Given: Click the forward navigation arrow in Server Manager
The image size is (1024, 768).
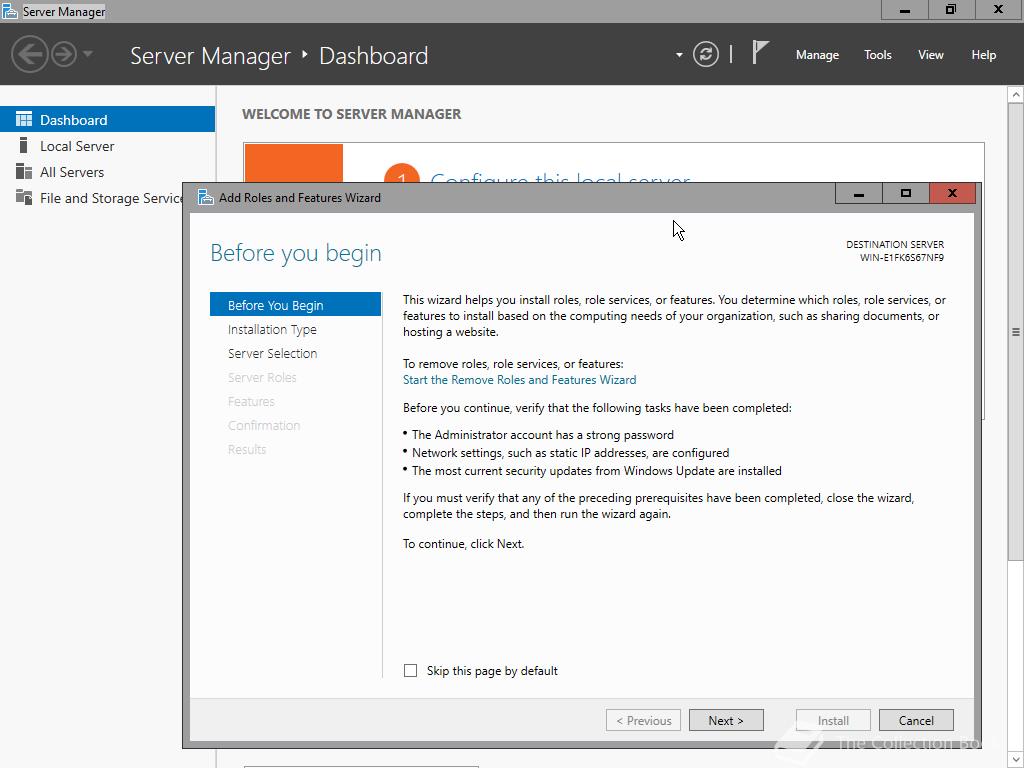Looking at the screenshot, I should [x=64, y=54].
